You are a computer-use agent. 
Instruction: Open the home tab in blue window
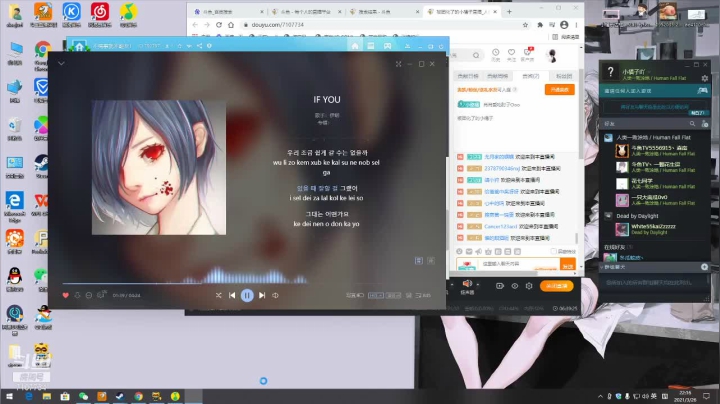[355, 46]
